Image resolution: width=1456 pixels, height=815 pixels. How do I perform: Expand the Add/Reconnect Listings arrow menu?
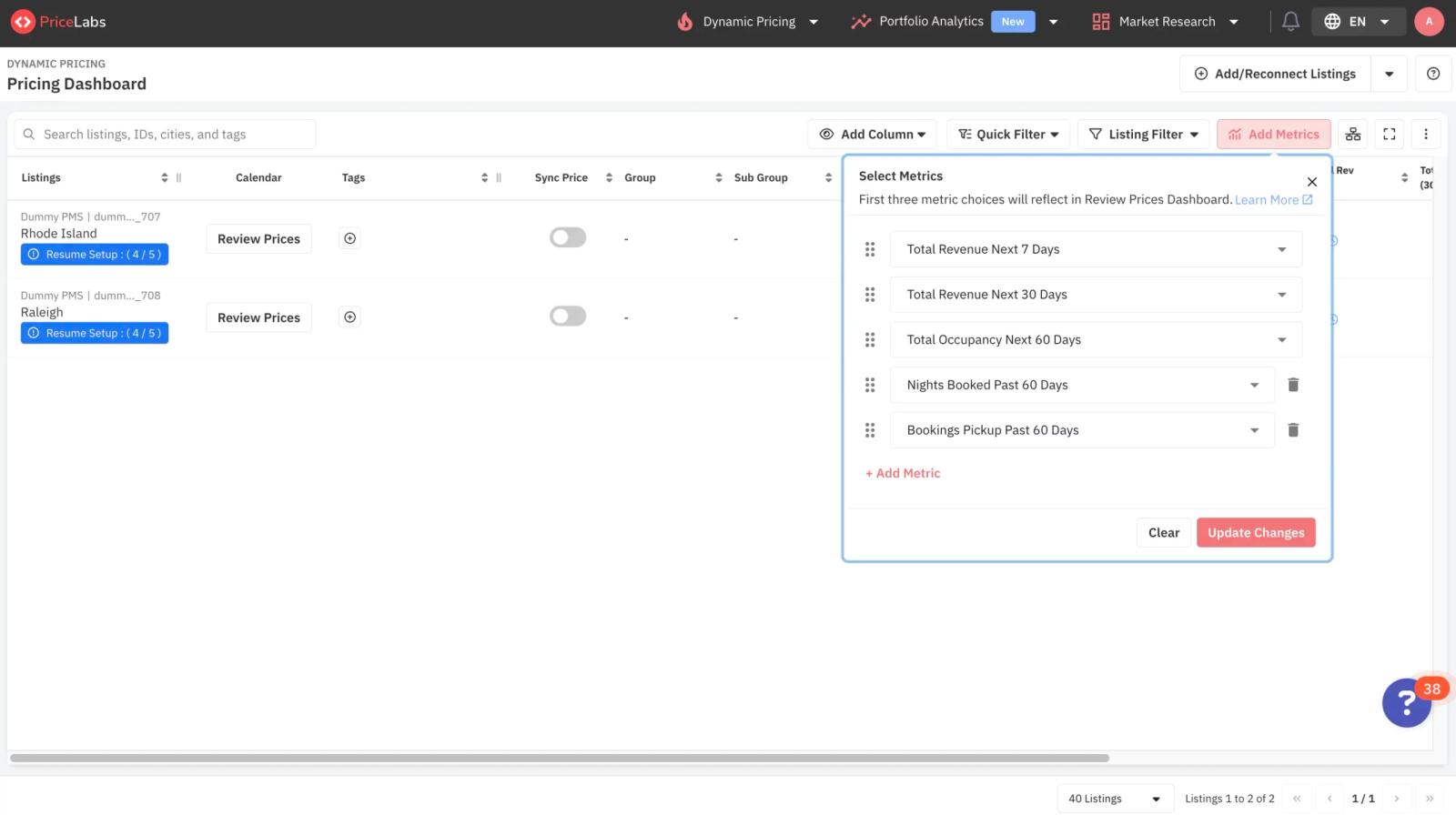click(1389, 74)
